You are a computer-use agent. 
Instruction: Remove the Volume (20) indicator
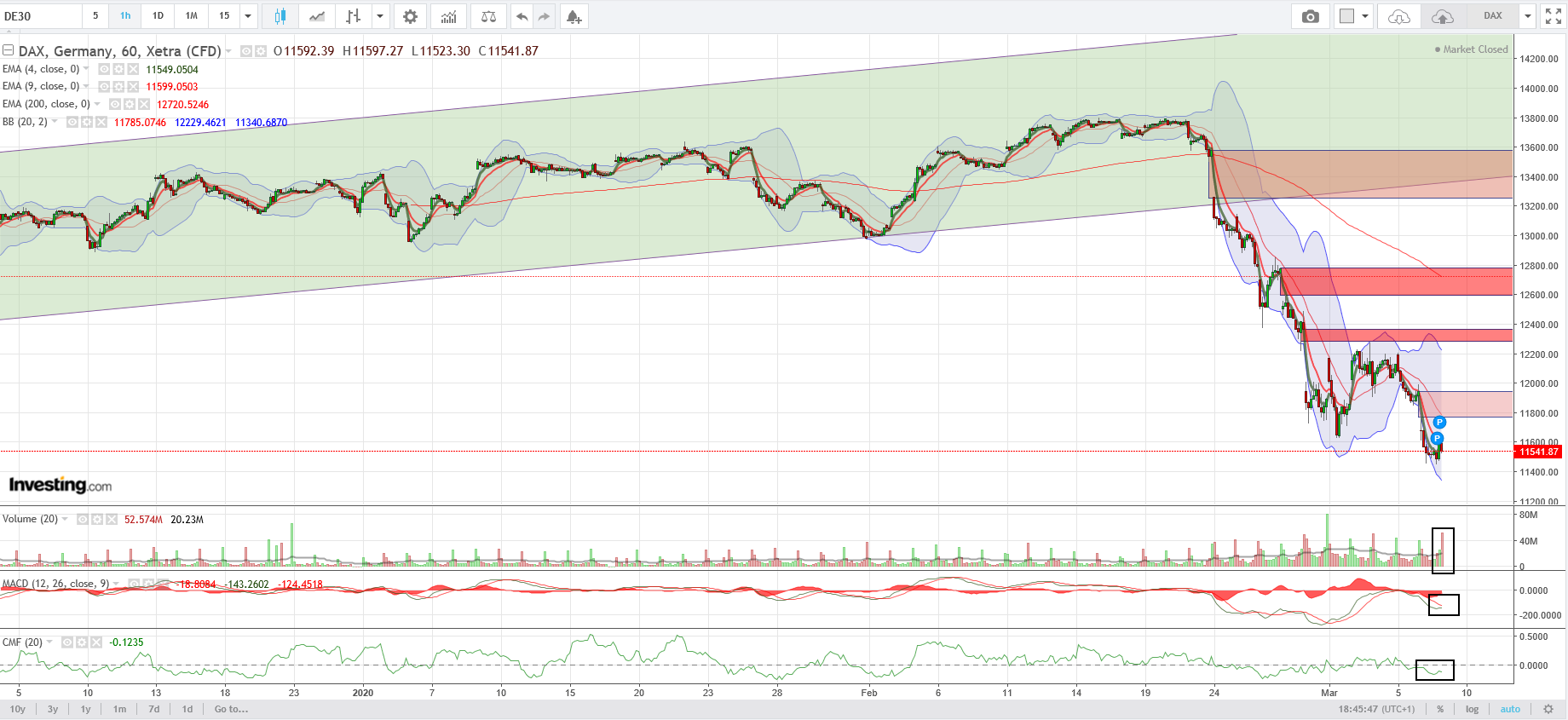(112, 519)
